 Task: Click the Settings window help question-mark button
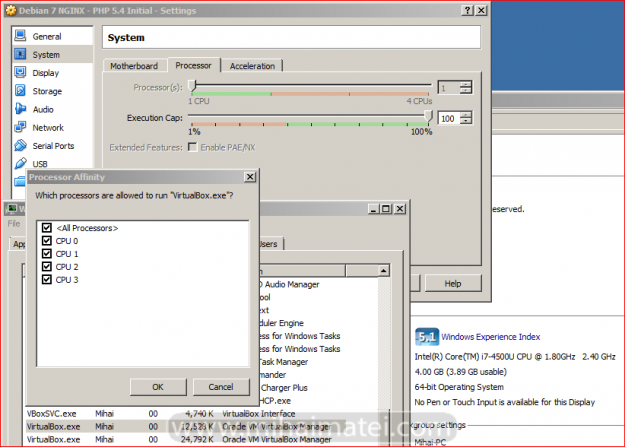[x=468, y=10]
